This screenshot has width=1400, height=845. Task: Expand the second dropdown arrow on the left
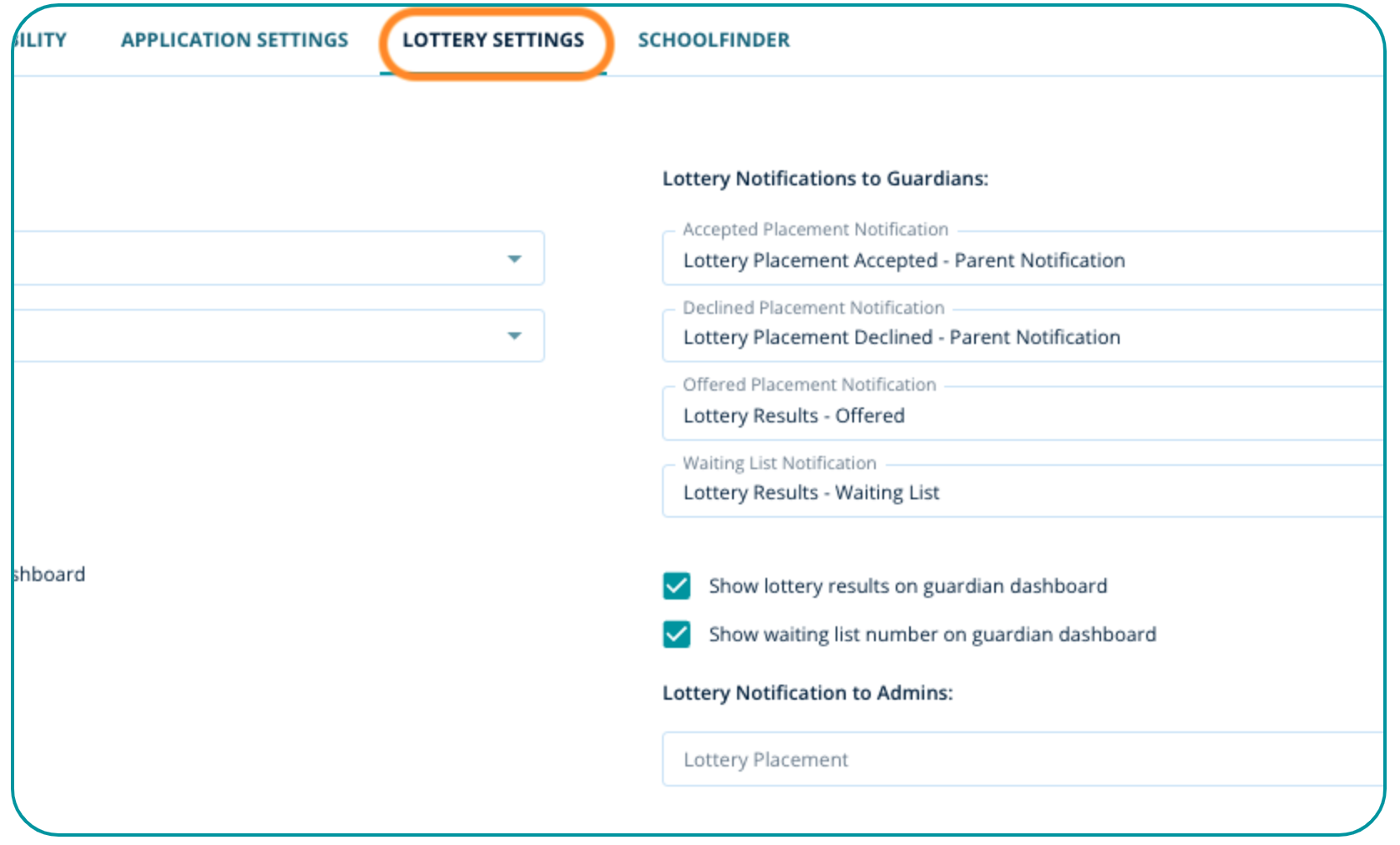coord(514,336)
